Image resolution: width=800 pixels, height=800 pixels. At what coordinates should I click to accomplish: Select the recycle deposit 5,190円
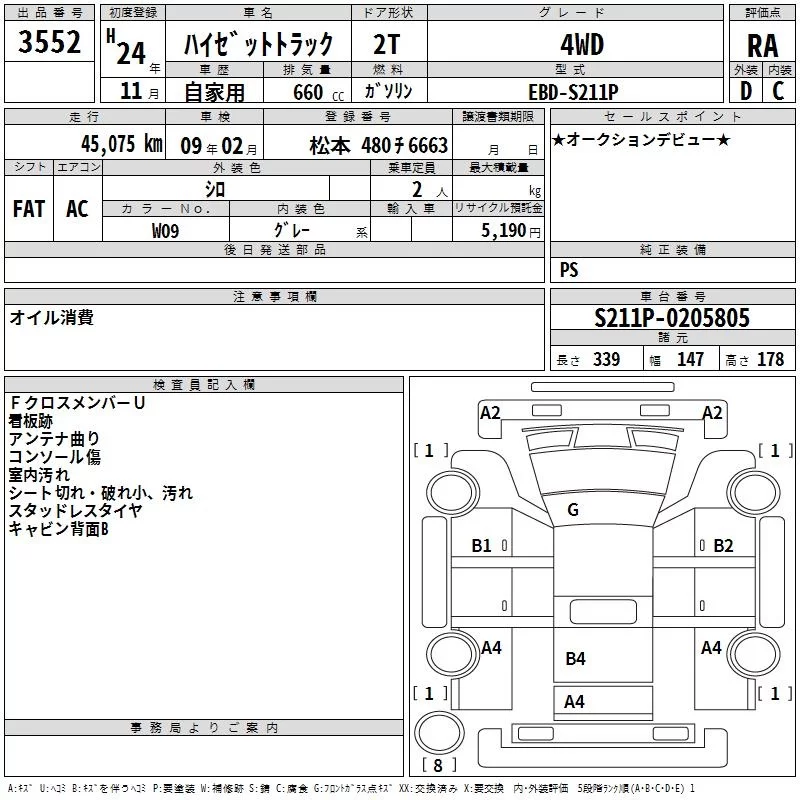tap(511, 231)
